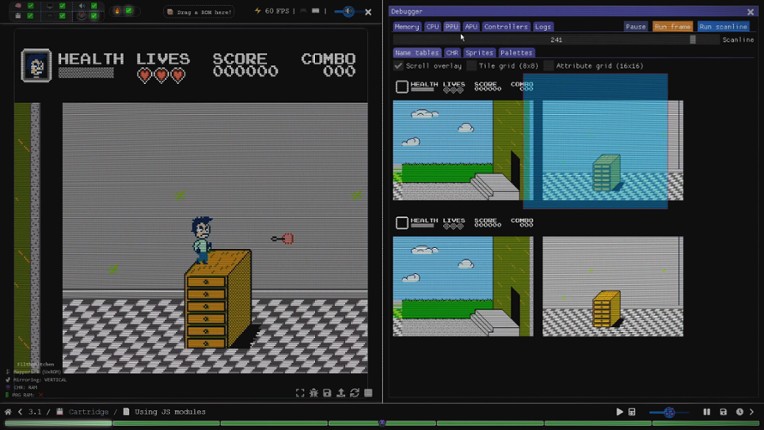764x430 pixels.
Task: Click the flame icon in the top bar
Action: pyautogui.click(x=117, y=11)
